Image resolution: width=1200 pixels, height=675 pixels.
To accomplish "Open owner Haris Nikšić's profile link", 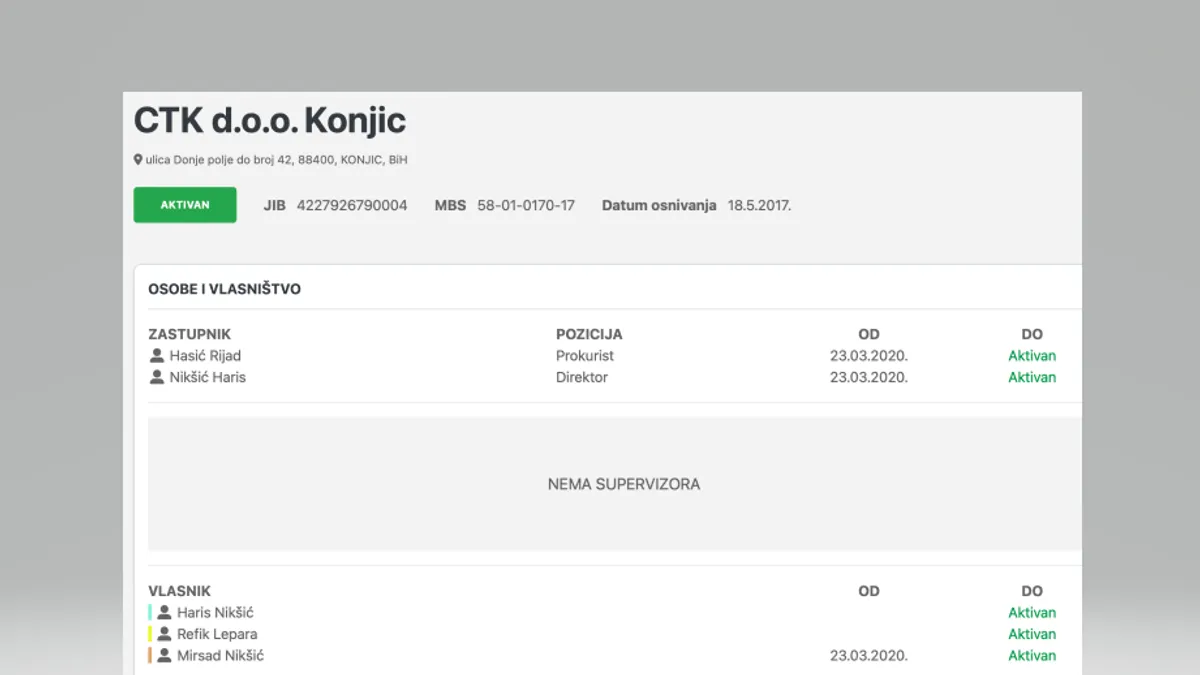I will [215, 613].
